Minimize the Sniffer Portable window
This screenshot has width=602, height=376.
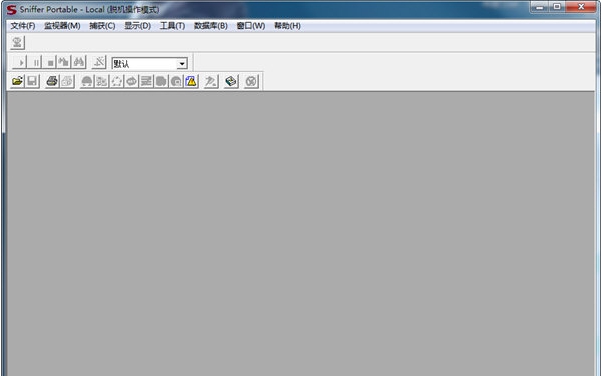[x=540, y=7]
